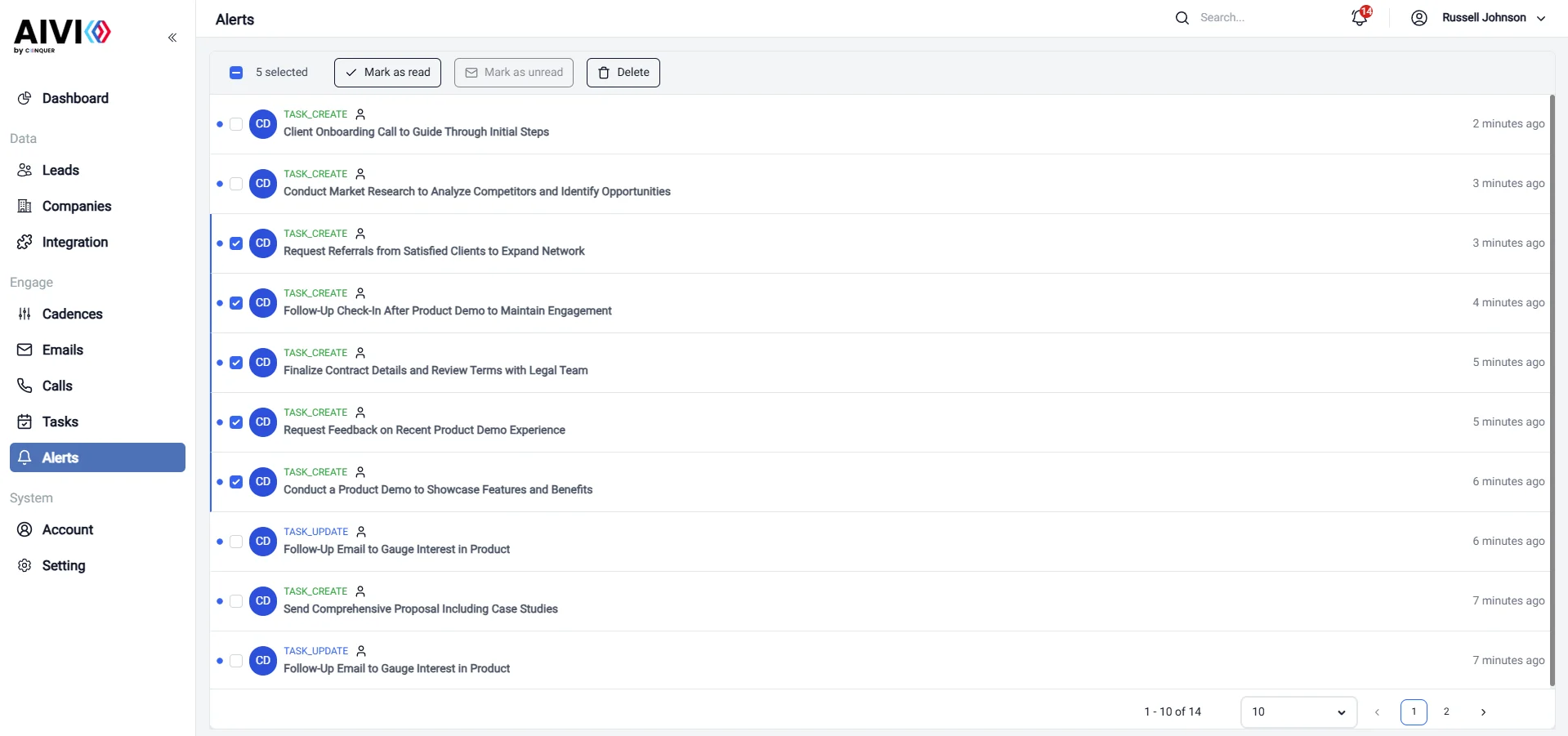Click the TASK_UPDATE label in the 6 minutes ago alert

pyautogui.click(x=316, y=532)
